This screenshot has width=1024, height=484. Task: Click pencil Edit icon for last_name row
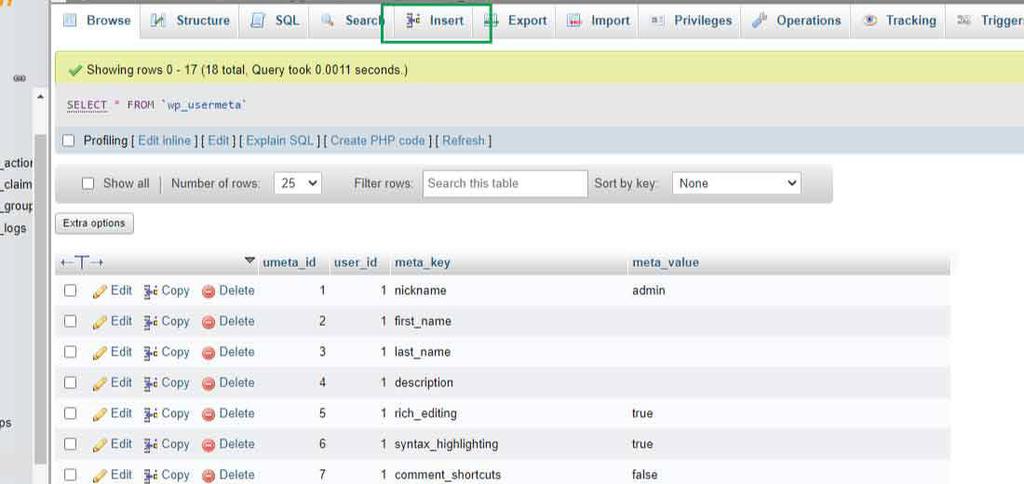[99, 353]
